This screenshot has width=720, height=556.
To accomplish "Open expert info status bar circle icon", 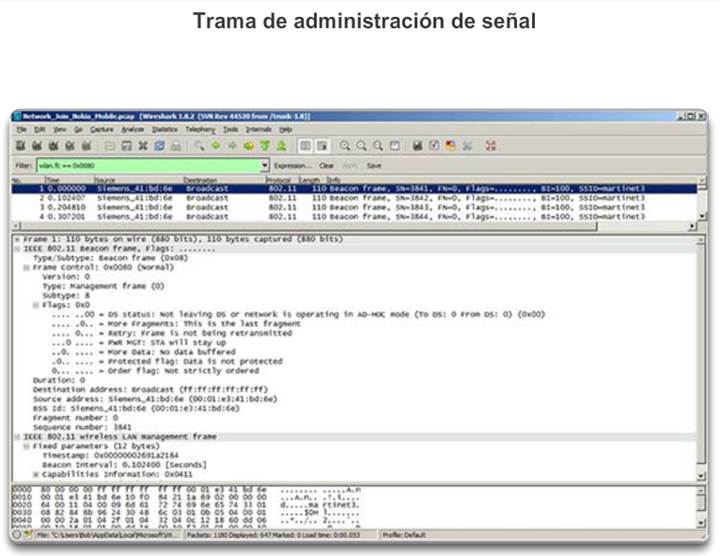I will pyautogui.click(x=17, y=535).
